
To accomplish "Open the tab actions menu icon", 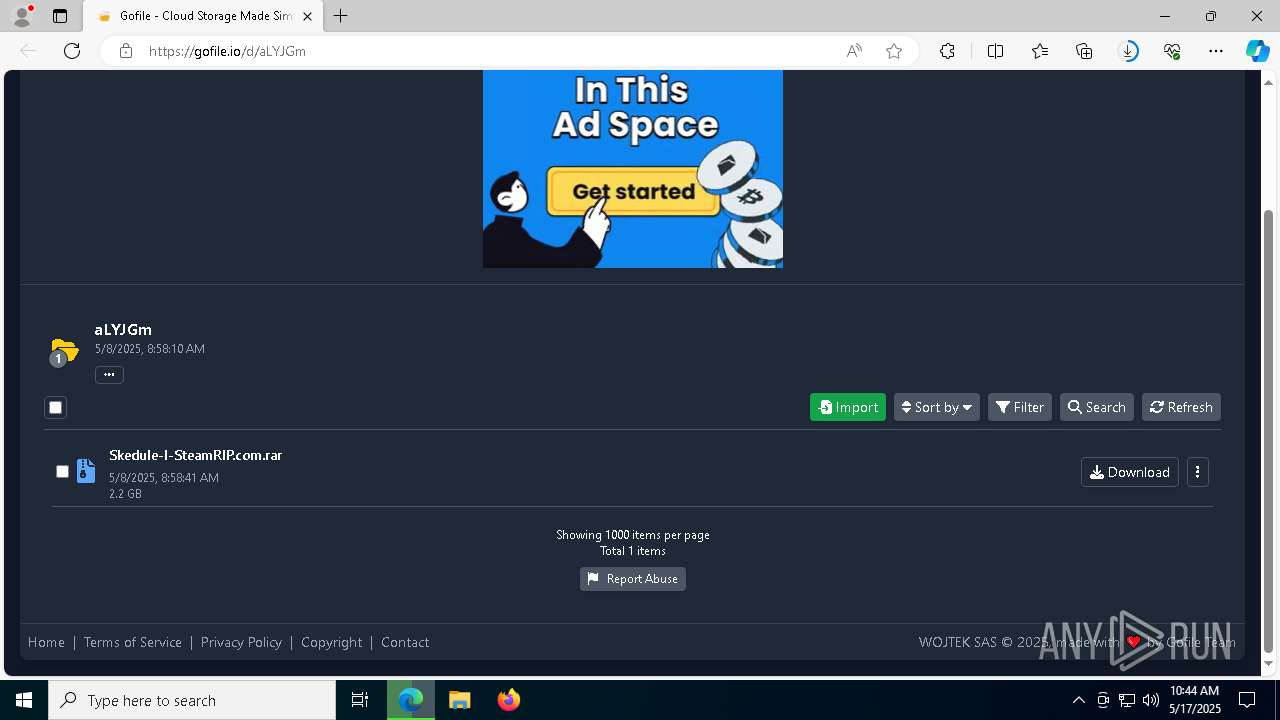I will [x=60, y=16].
